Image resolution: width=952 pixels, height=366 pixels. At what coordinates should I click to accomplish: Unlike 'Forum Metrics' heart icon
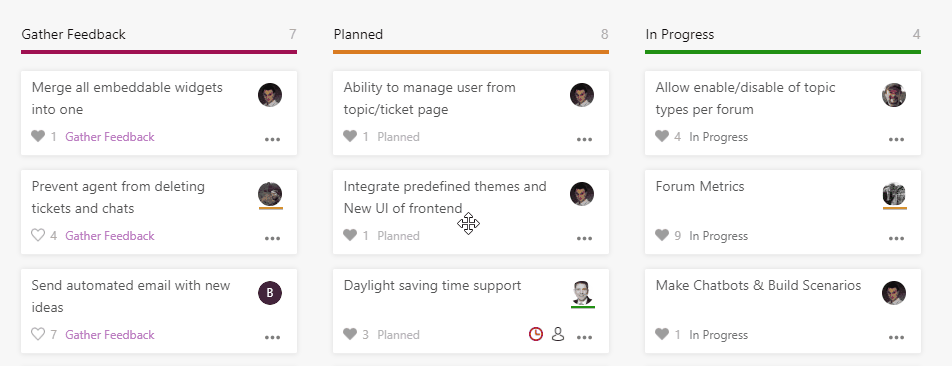tap(662, 236)
